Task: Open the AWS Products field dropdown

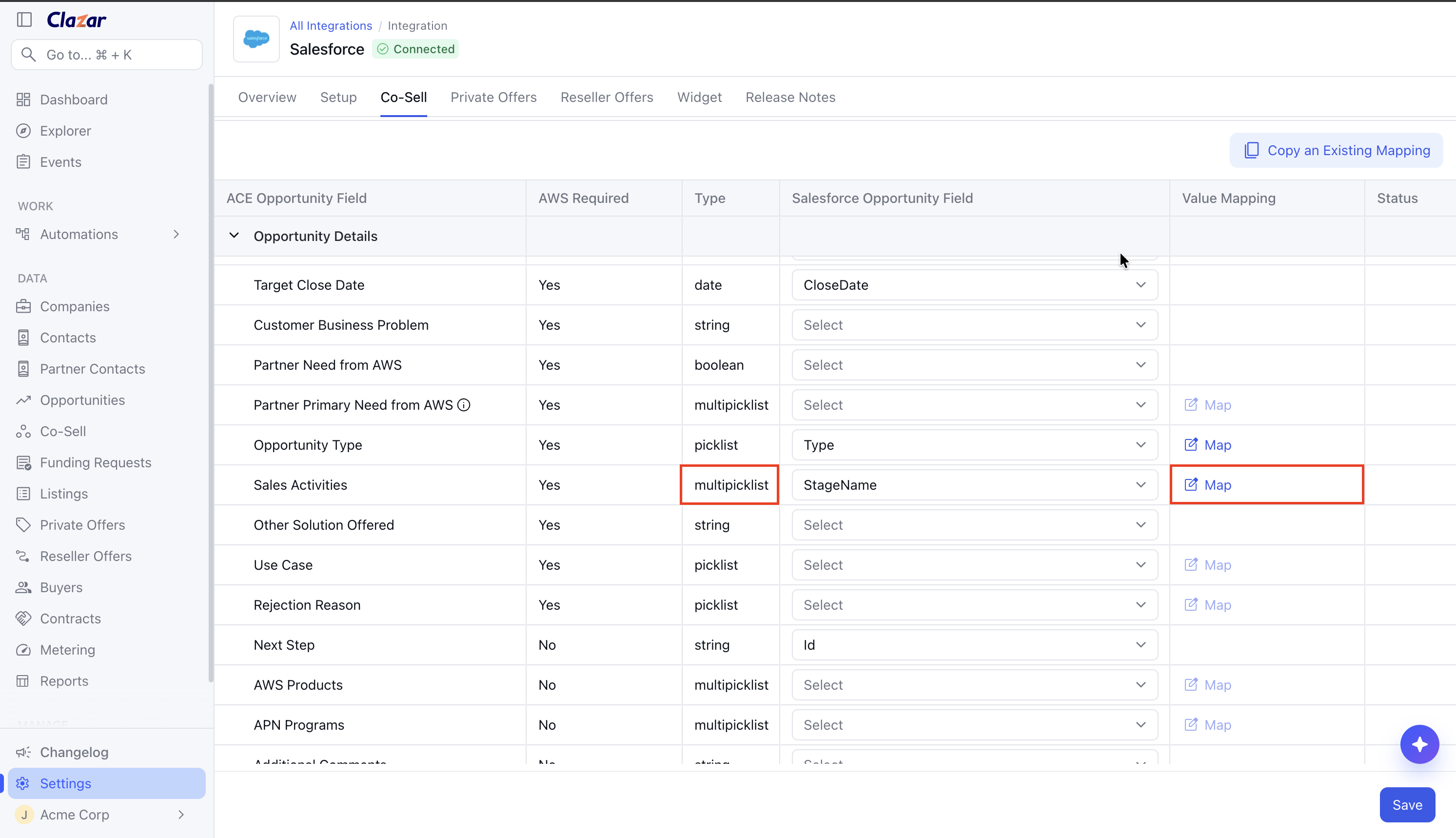Action: [975, 685]
